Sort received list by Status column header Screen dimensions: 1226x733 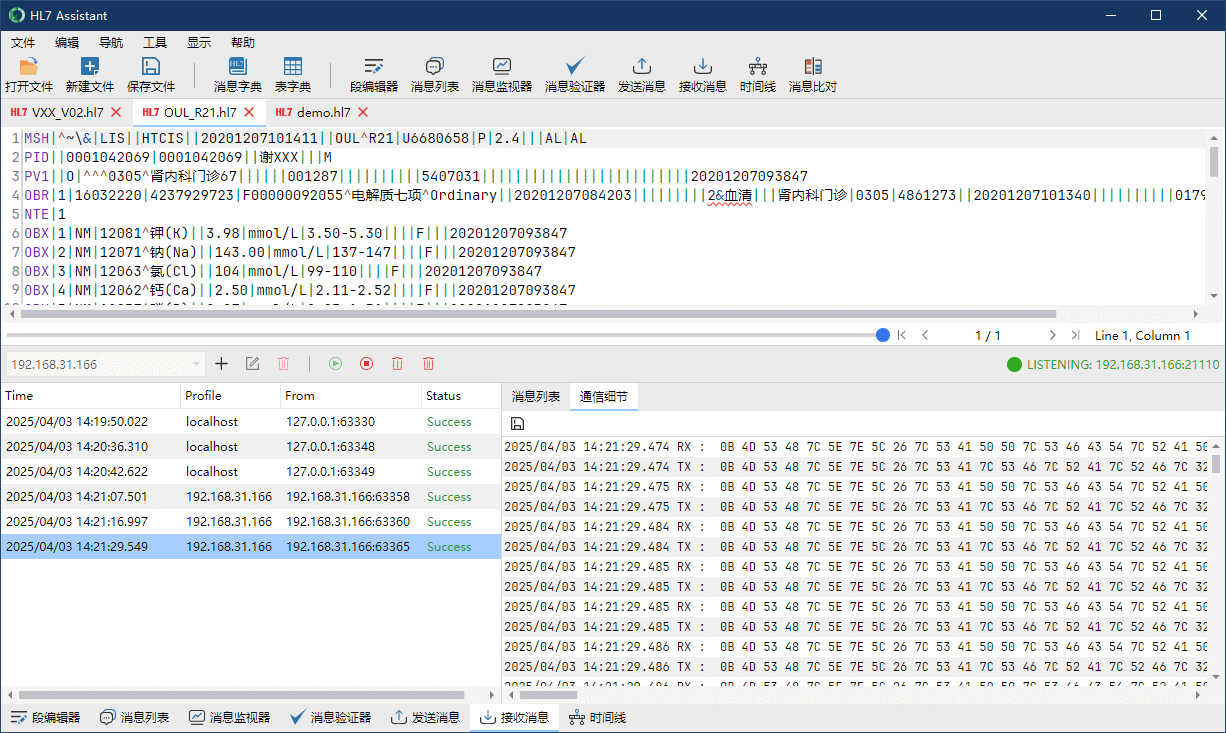(444, 396)
